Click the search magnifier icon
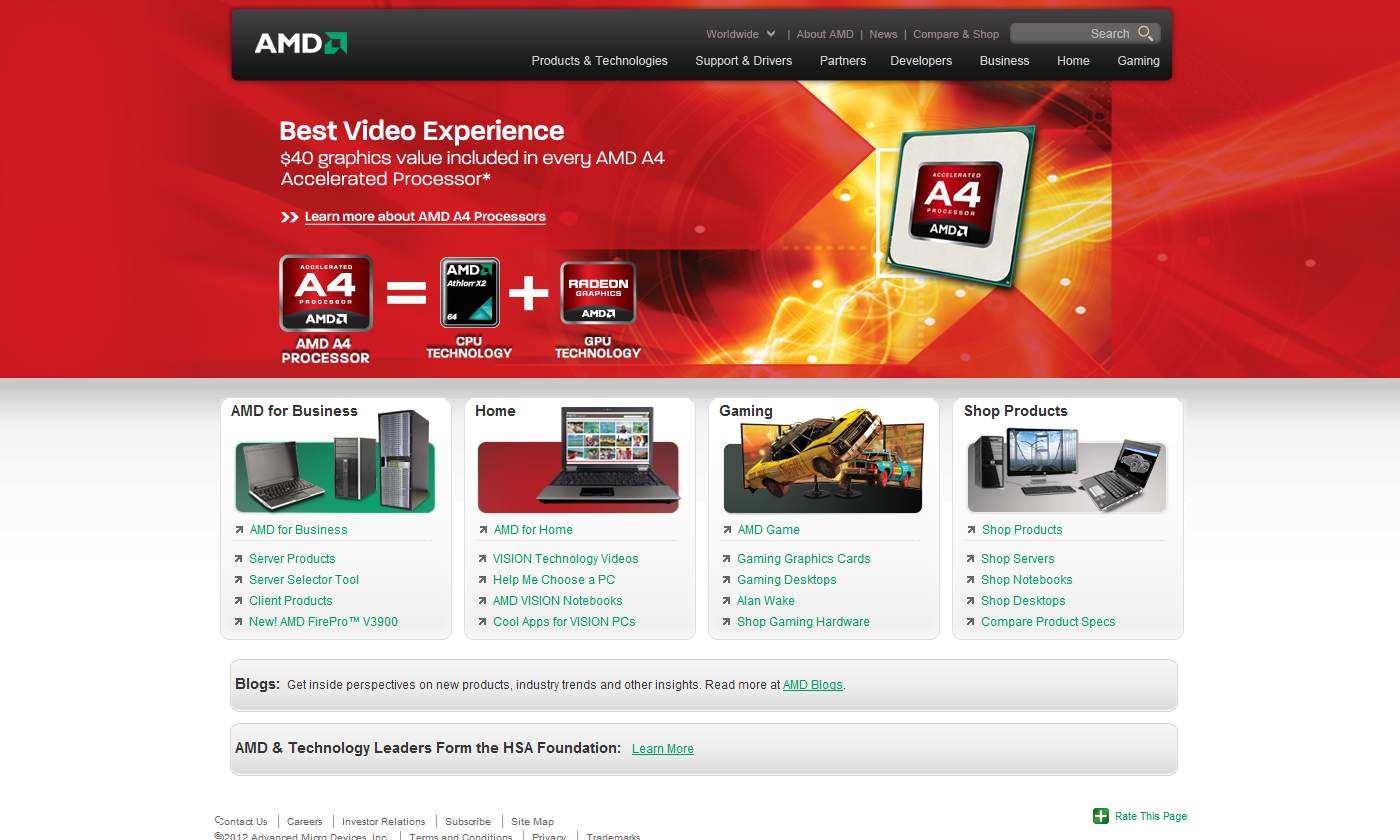The image size is (1400, 840). pos(1145,33)
